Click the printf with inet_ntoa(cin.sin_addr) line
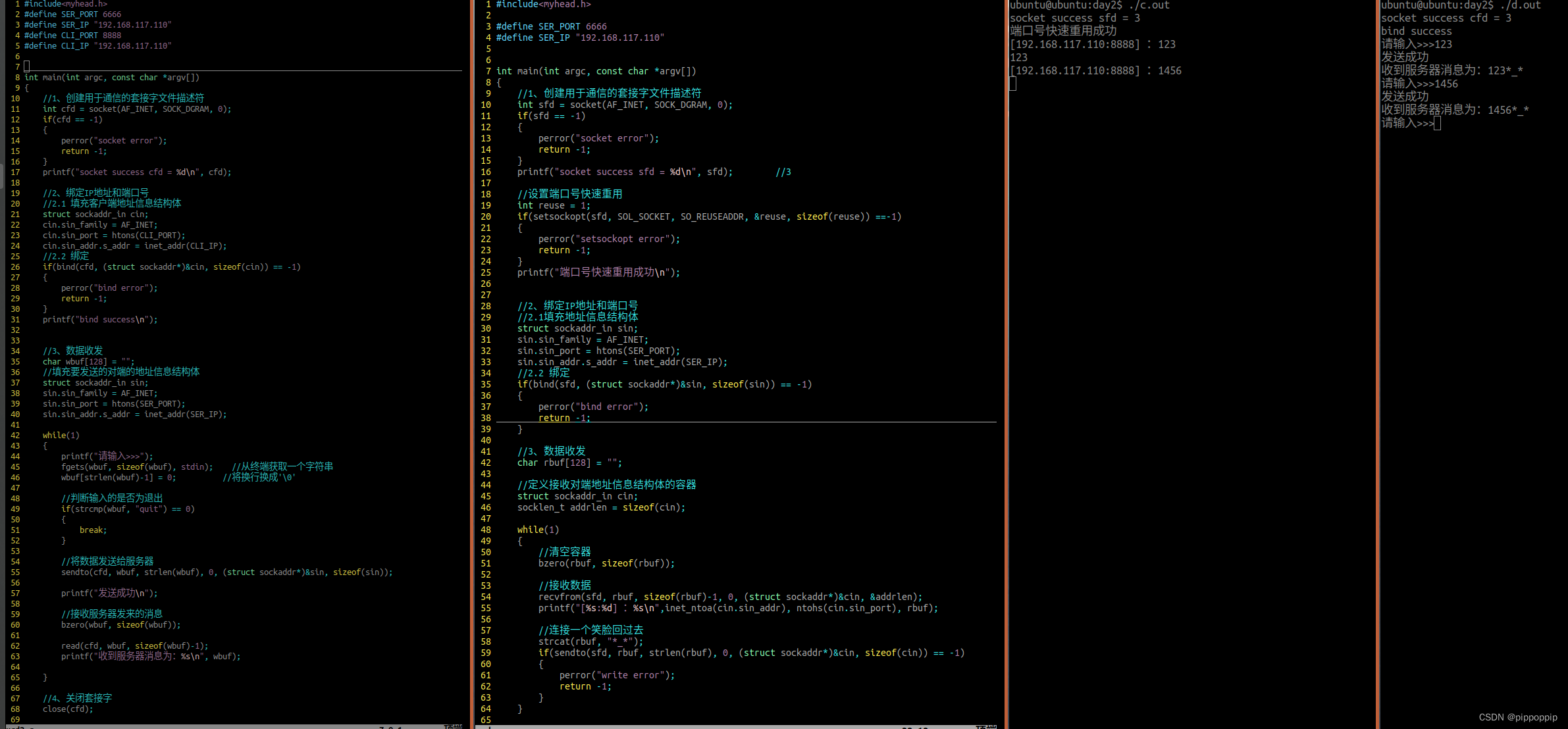The width and height of the screenshot is (1568, 729). click(739, 609)
